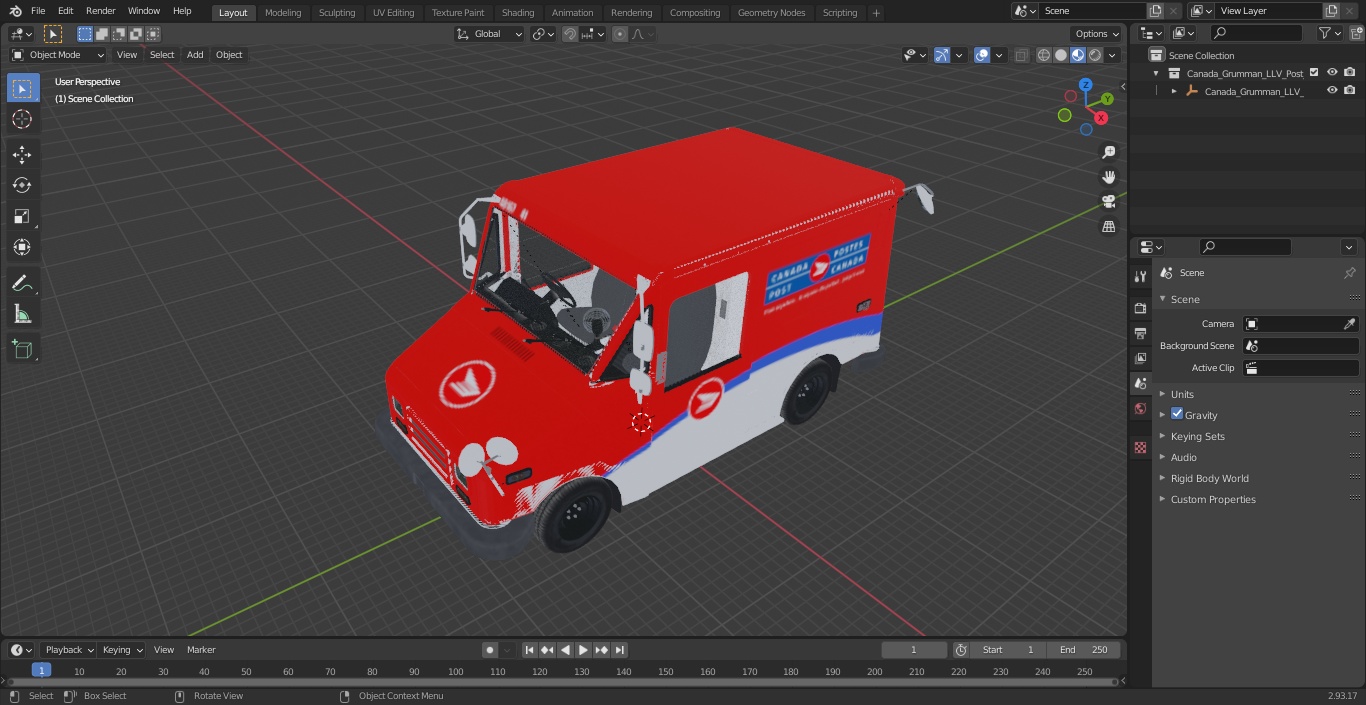This screenshot has width=1366, height=705.
Task: Toggle viewport gizmos display
Action: point(942,55)
